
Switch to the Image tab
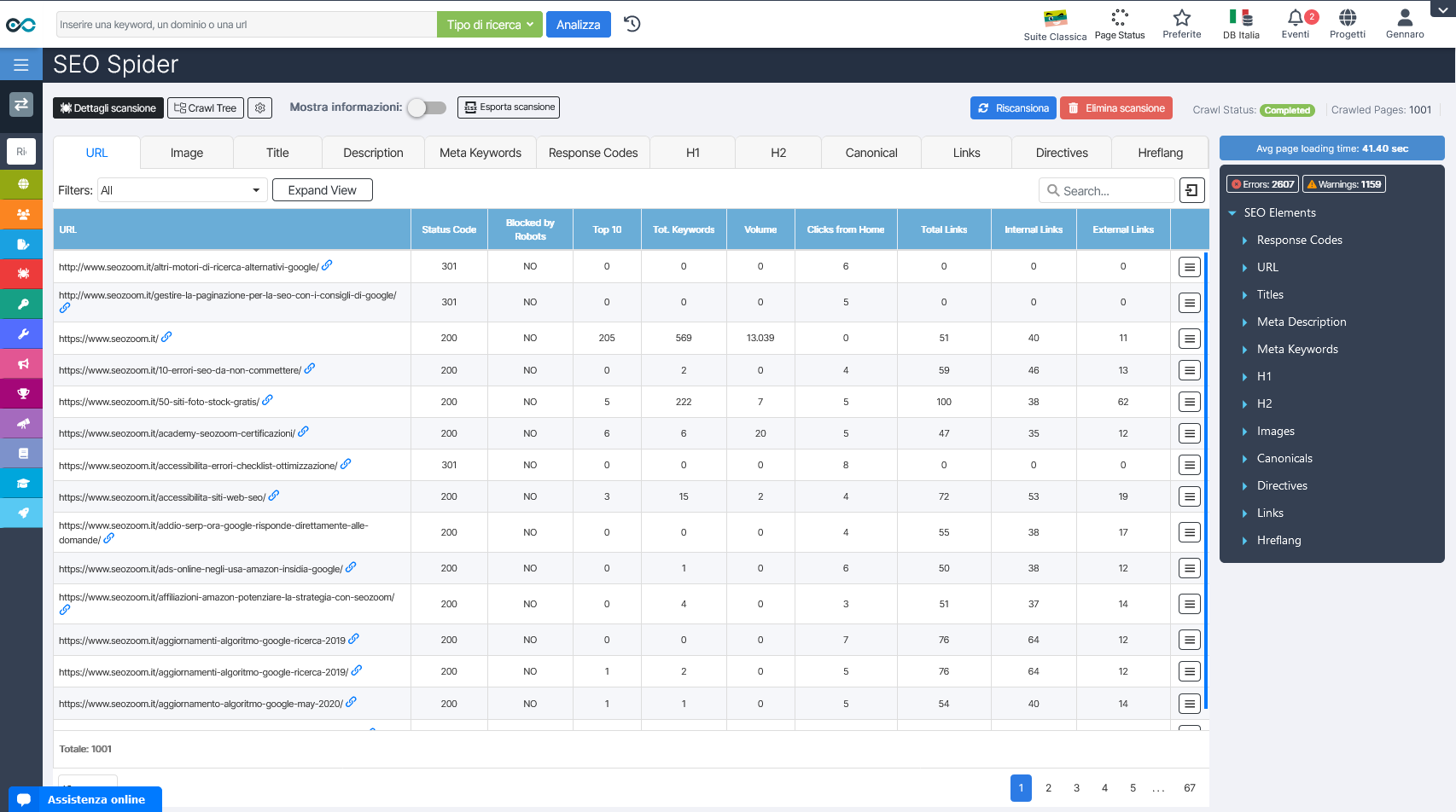(187, 153)
